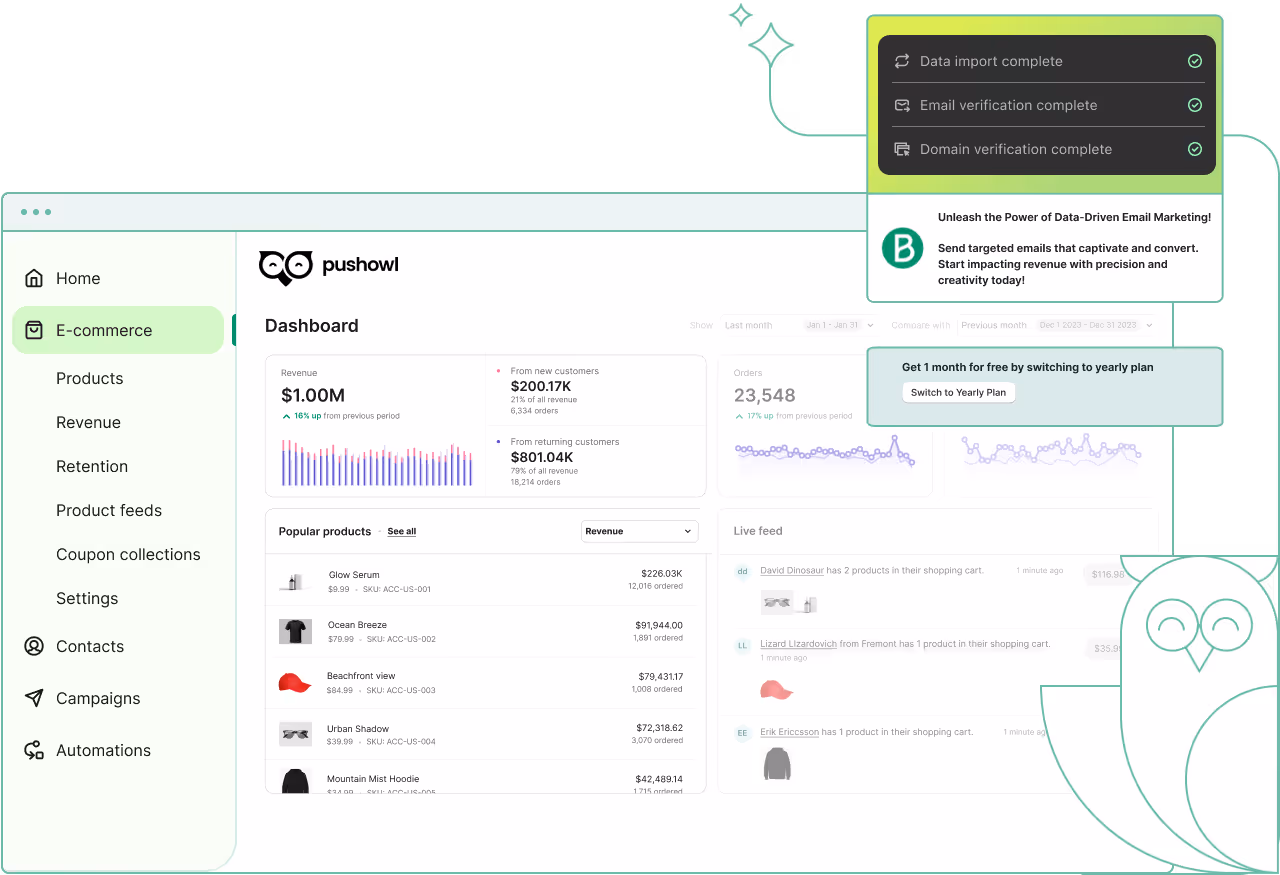Viewport: 1280px width, 875px height.
Task: Click Lizard Lizardovich's LL avatar
Action: pyautogui.click(x=742, y=646)
